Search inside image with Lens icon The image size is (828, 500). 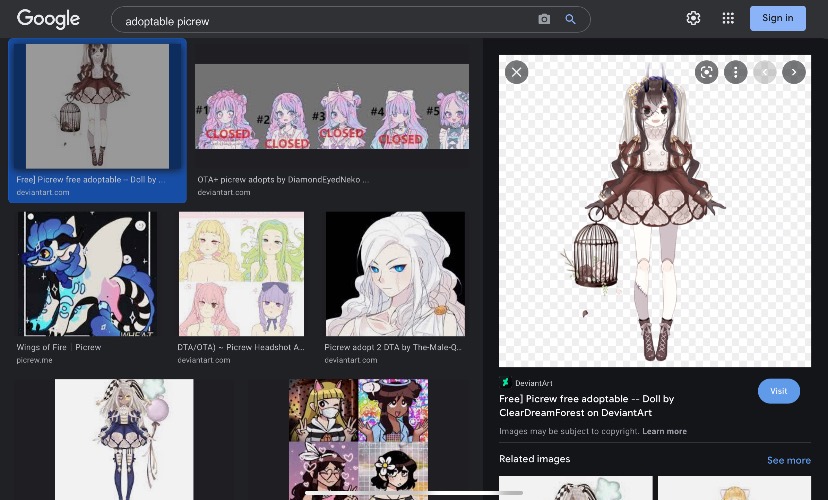[x=707, y=72]
